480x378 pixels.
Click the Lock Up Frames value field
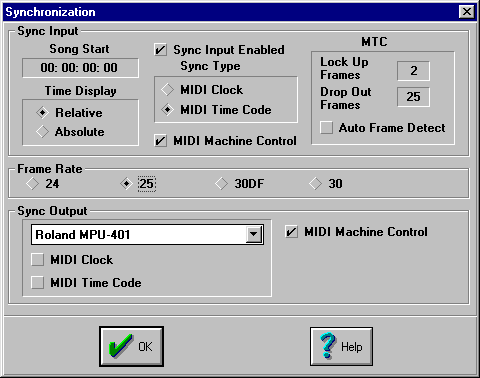coord(413,71)
